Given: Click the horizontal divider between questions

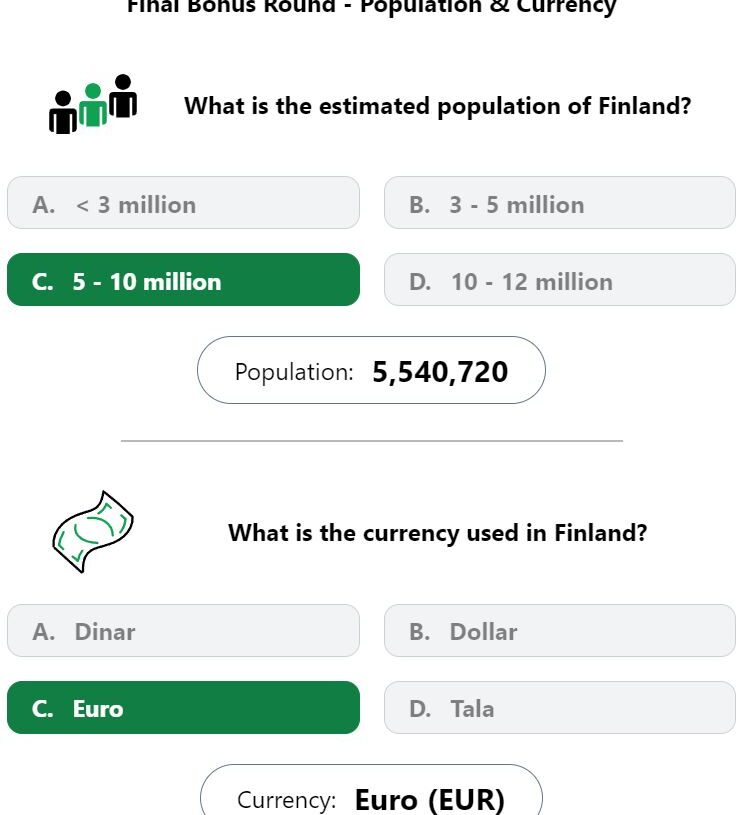Looking at the screenshot, I should (372, 441).
